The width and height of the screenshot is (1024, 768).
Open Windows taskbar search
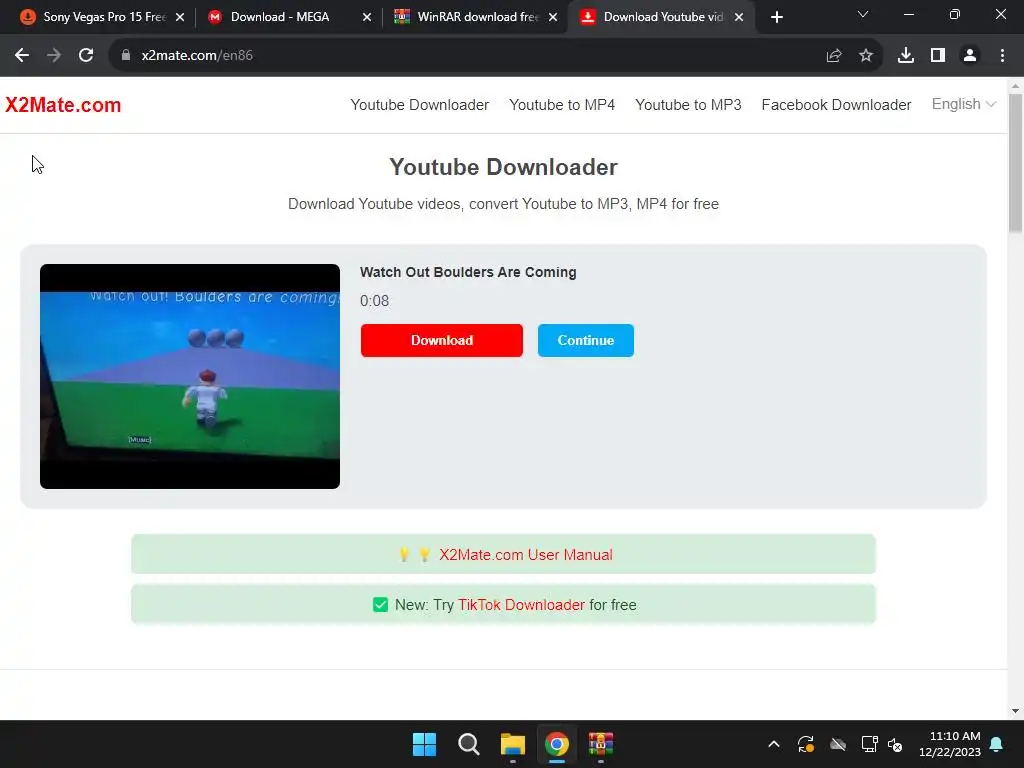468,744
